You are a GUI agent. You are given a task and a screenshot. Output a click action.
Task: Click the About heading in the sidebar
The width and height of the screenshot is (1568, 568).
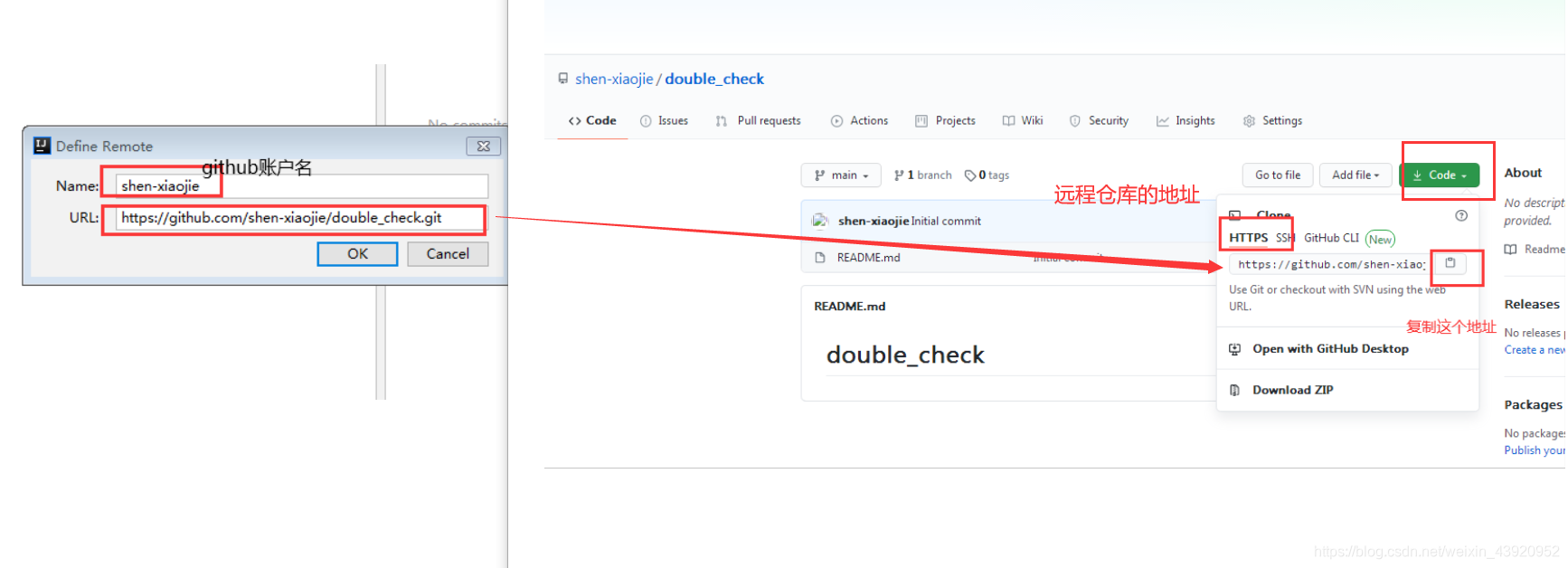[x=1523, y=173]
